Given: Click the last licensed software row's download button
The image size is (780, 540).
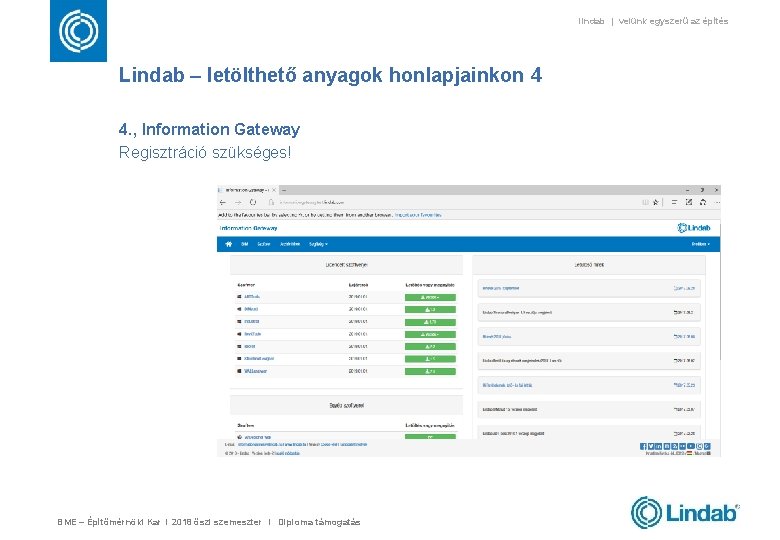Looking at the screenshot, I should click(x=430, y=371).
